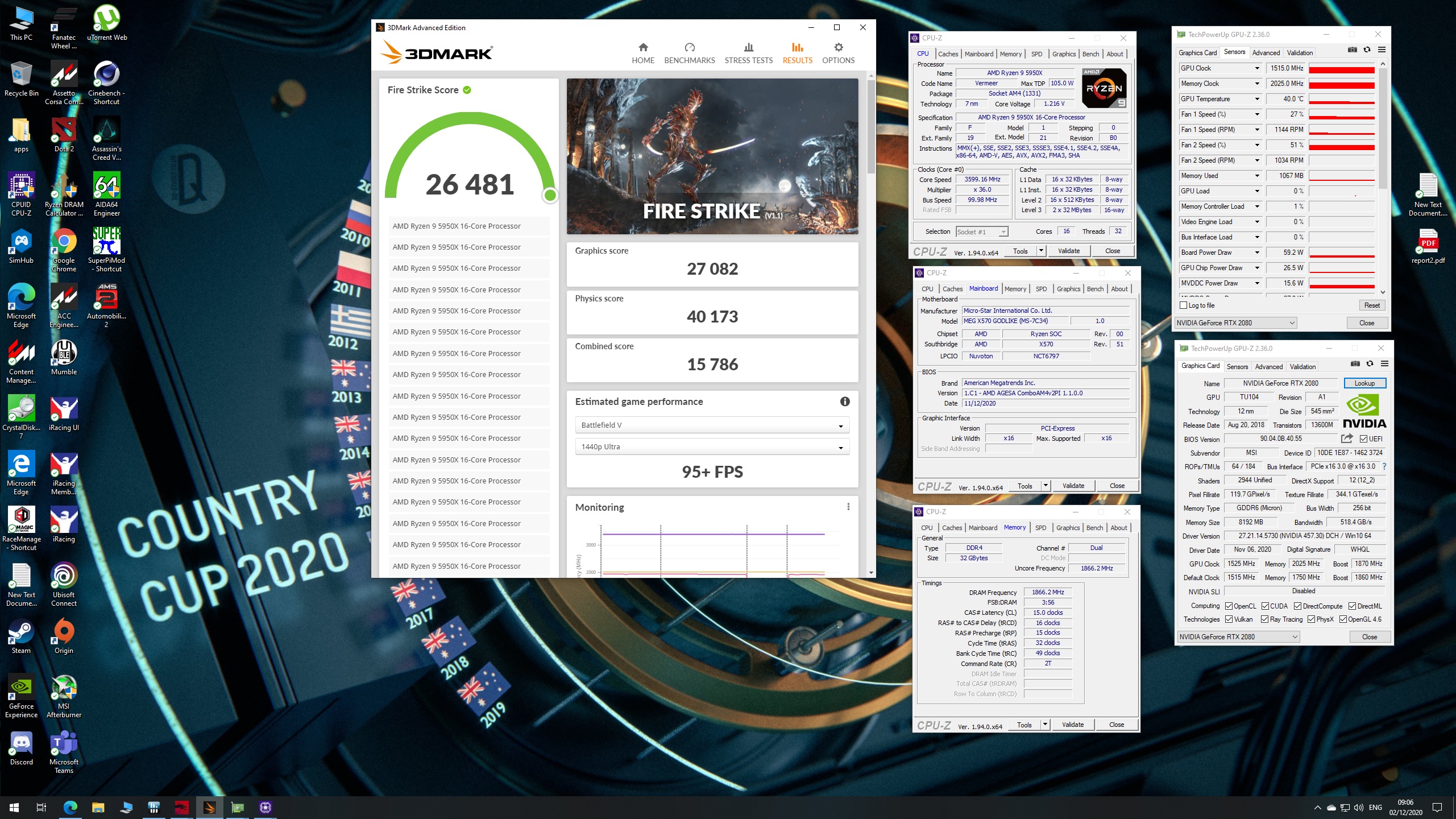
Task: Click Close button in GPU-Z Graphics Card window
Action: pyautogui.click(x=1370, y=637)
